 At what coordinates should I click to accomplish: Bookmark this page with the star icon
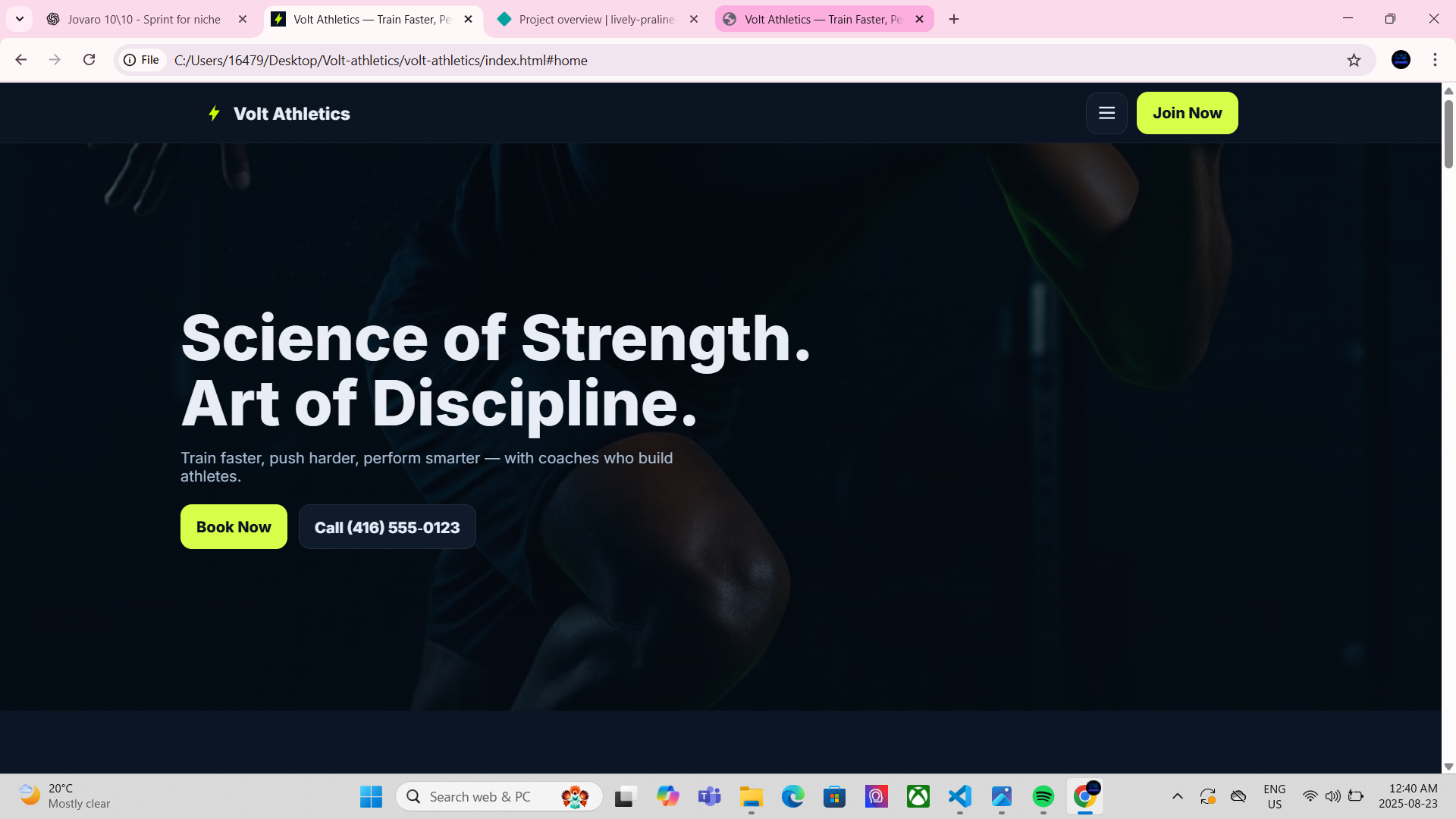(x=1354, y=60)
